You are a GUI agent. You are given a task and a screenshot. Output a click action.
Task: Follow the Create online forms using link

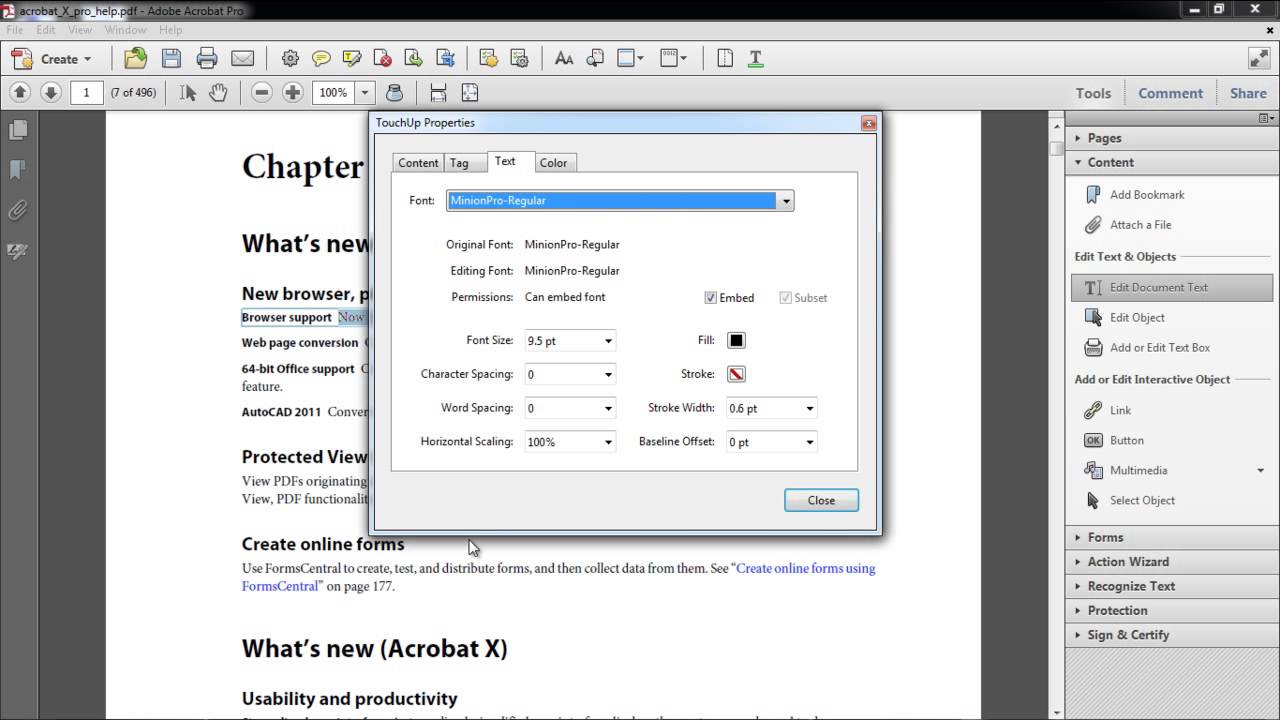(x=806, y=568)
